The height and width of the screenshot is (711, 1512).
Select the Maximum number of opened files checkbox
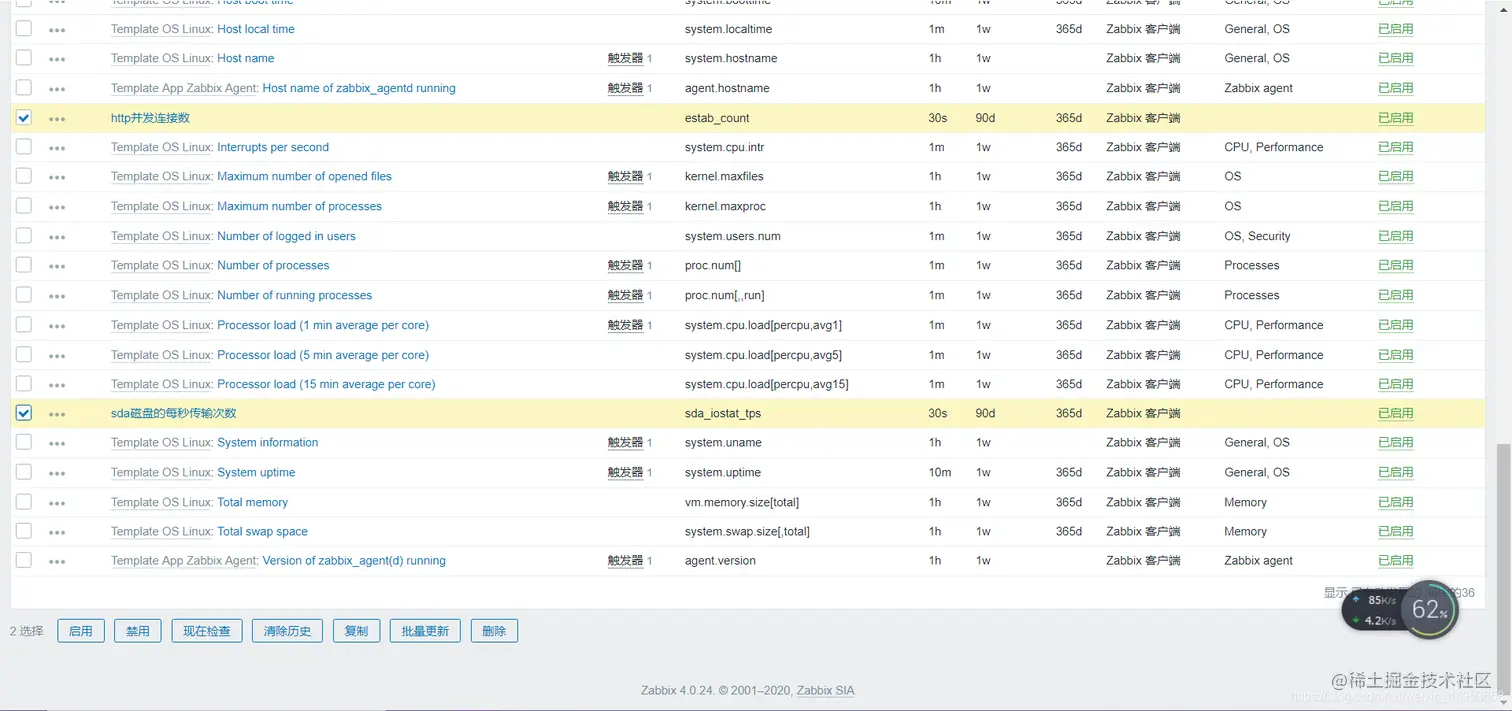tap(24, 175)
